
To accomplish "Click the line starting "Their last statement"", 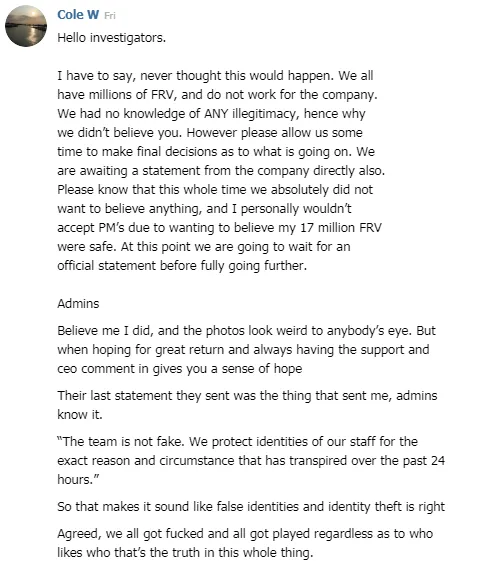I will tap(247, 396).
